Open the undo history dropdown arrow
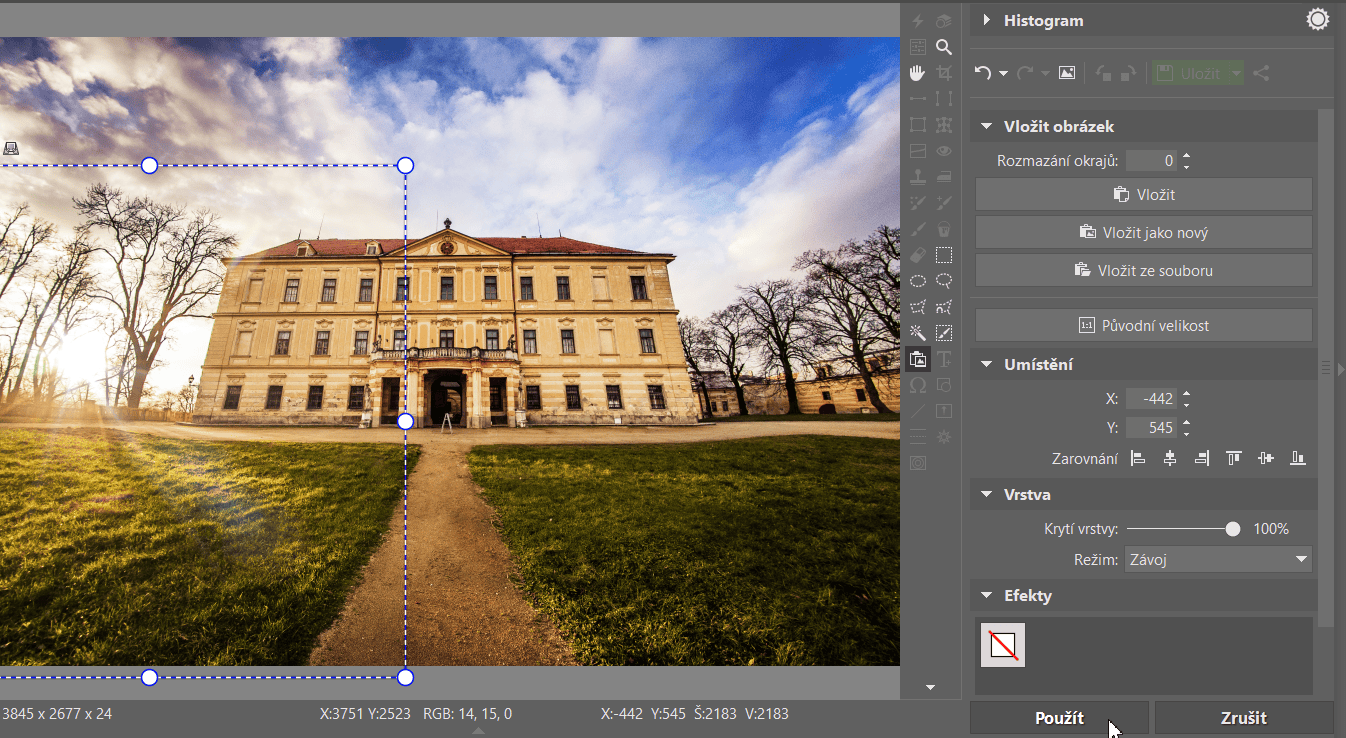 coord(1003,74)
